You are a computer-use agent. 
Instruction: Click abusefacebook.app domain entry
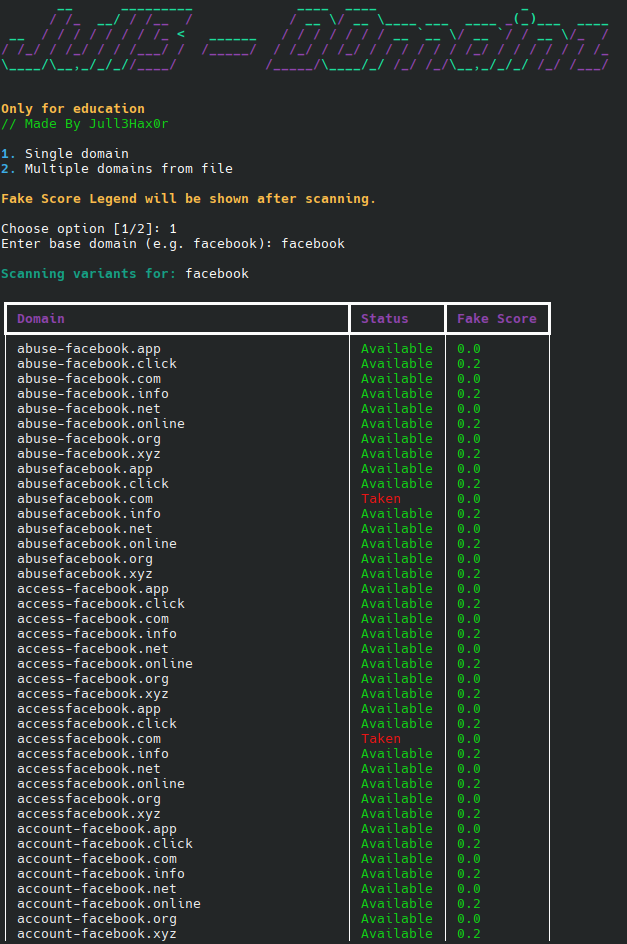click(x=85, y=469)
